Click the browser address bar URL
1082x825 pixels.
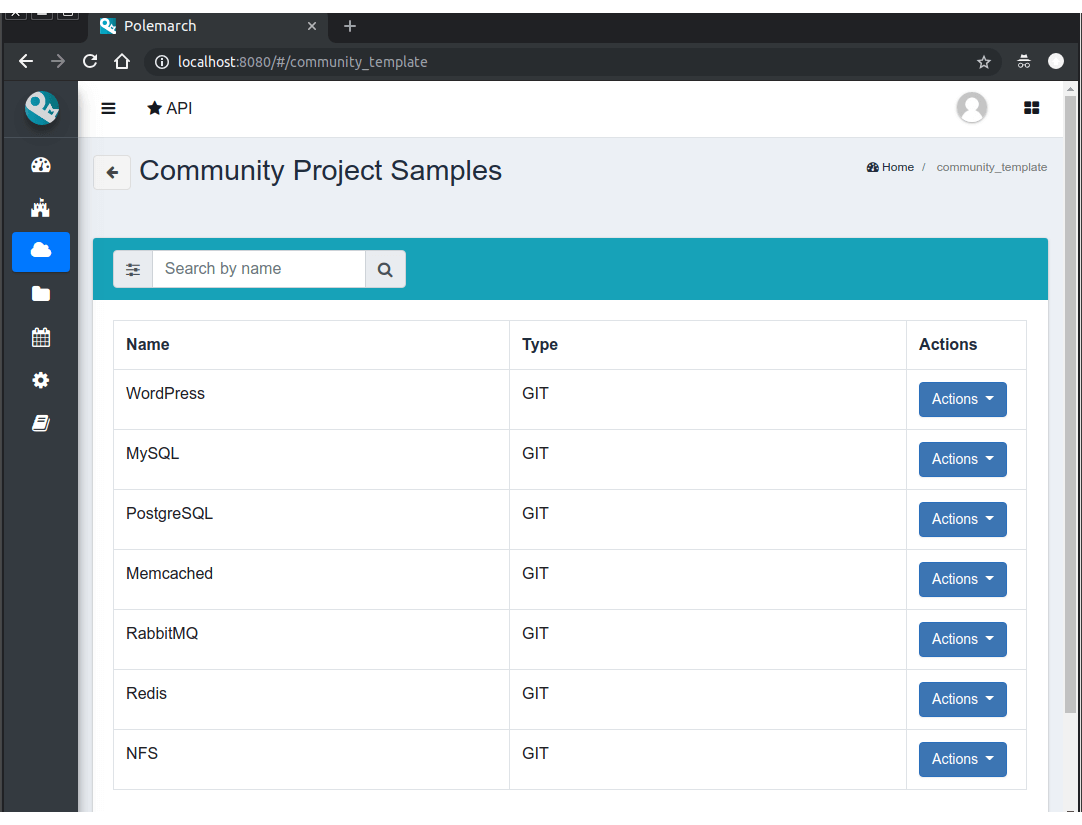[x=303, y=62]
